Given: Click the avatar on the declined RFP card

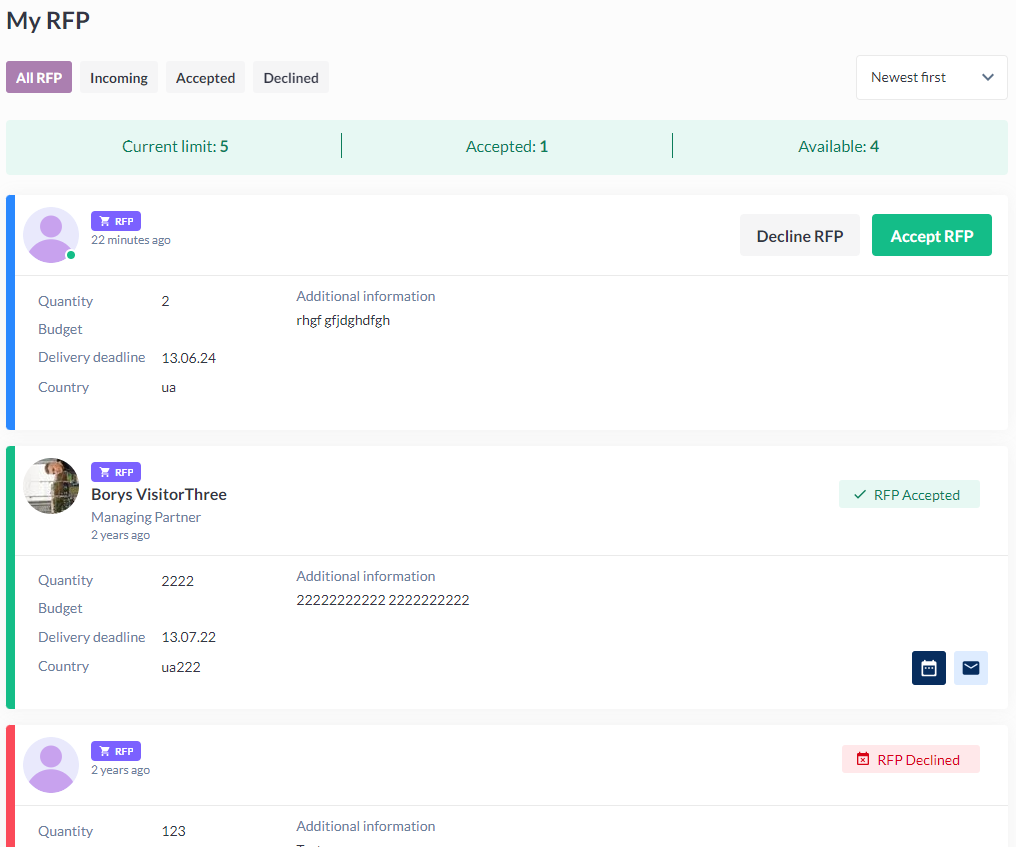Looking at the screenshot, I should (x=51, y=765).
